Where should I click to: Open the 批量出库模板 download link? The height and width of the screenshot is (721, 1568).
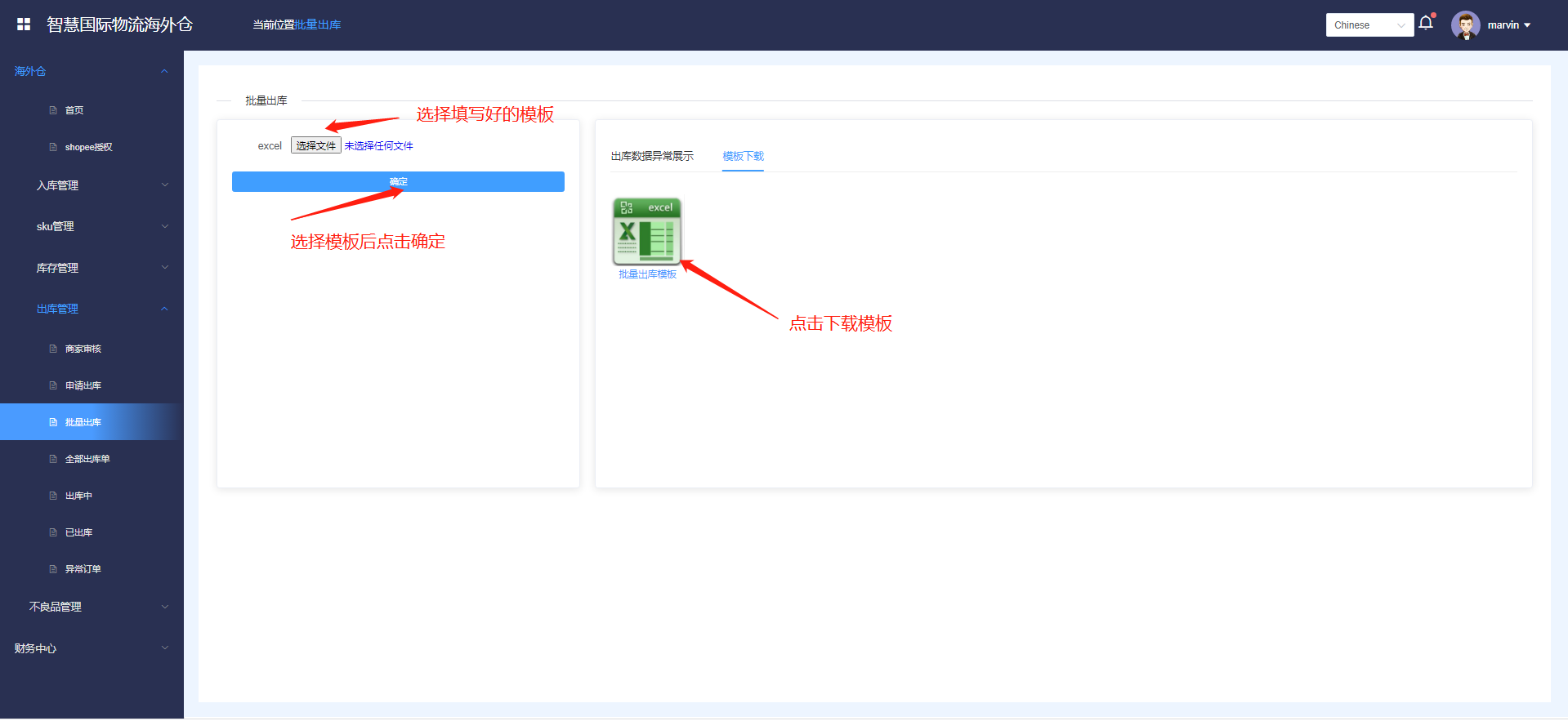[647, 274]
